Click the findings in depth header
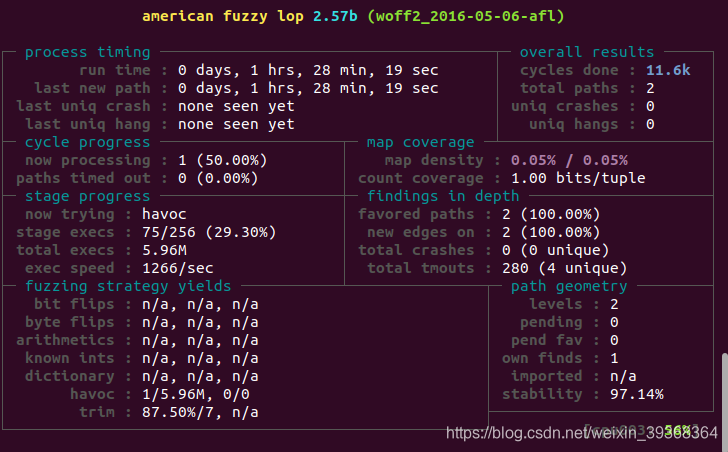 pos(443,197)
